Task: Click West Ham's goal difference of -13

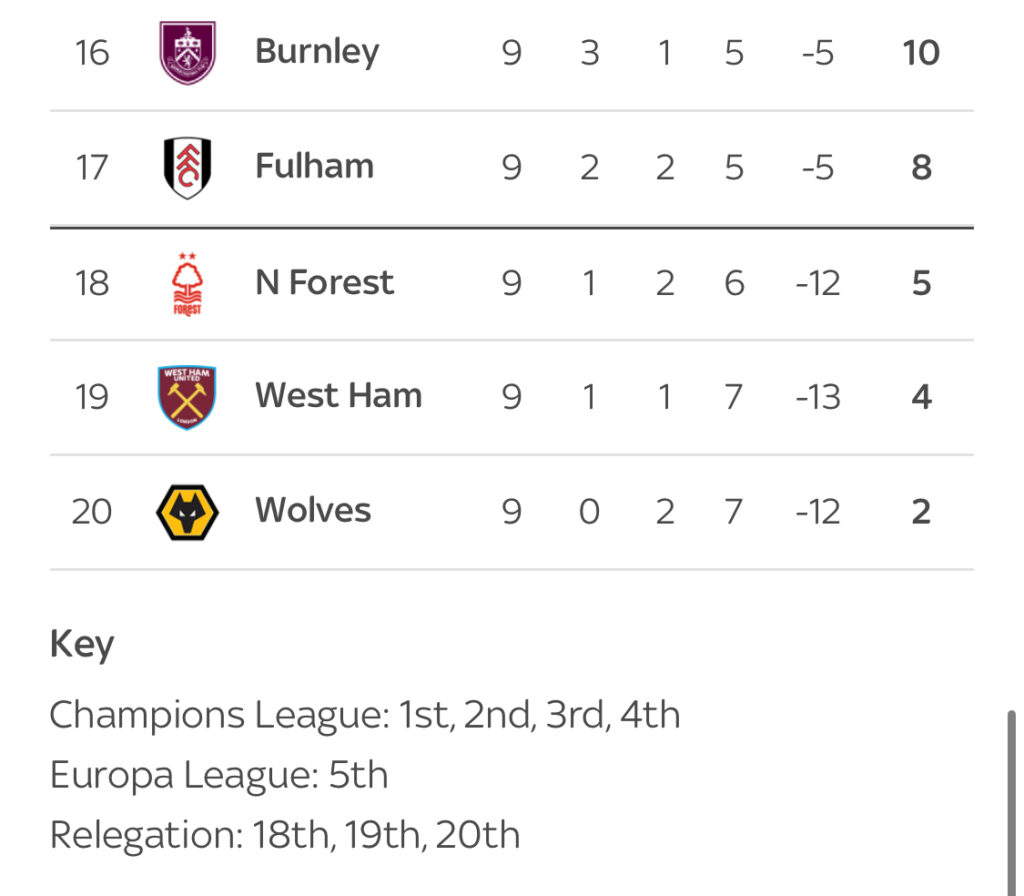Action: click(x=817, y=397)
